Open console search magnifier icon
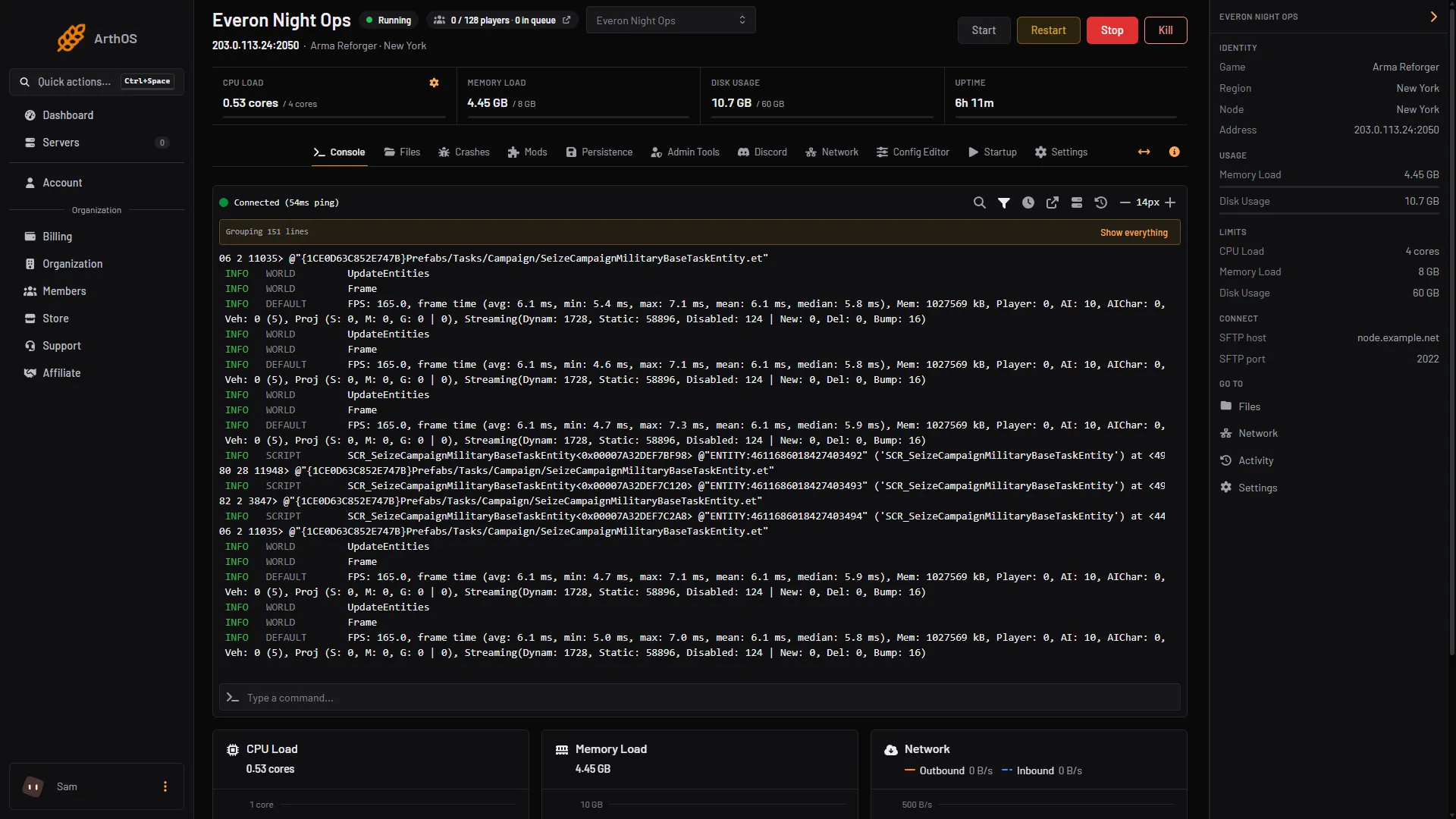The width and height of the screenshot is (1456, 819). (x=980, y=202)
